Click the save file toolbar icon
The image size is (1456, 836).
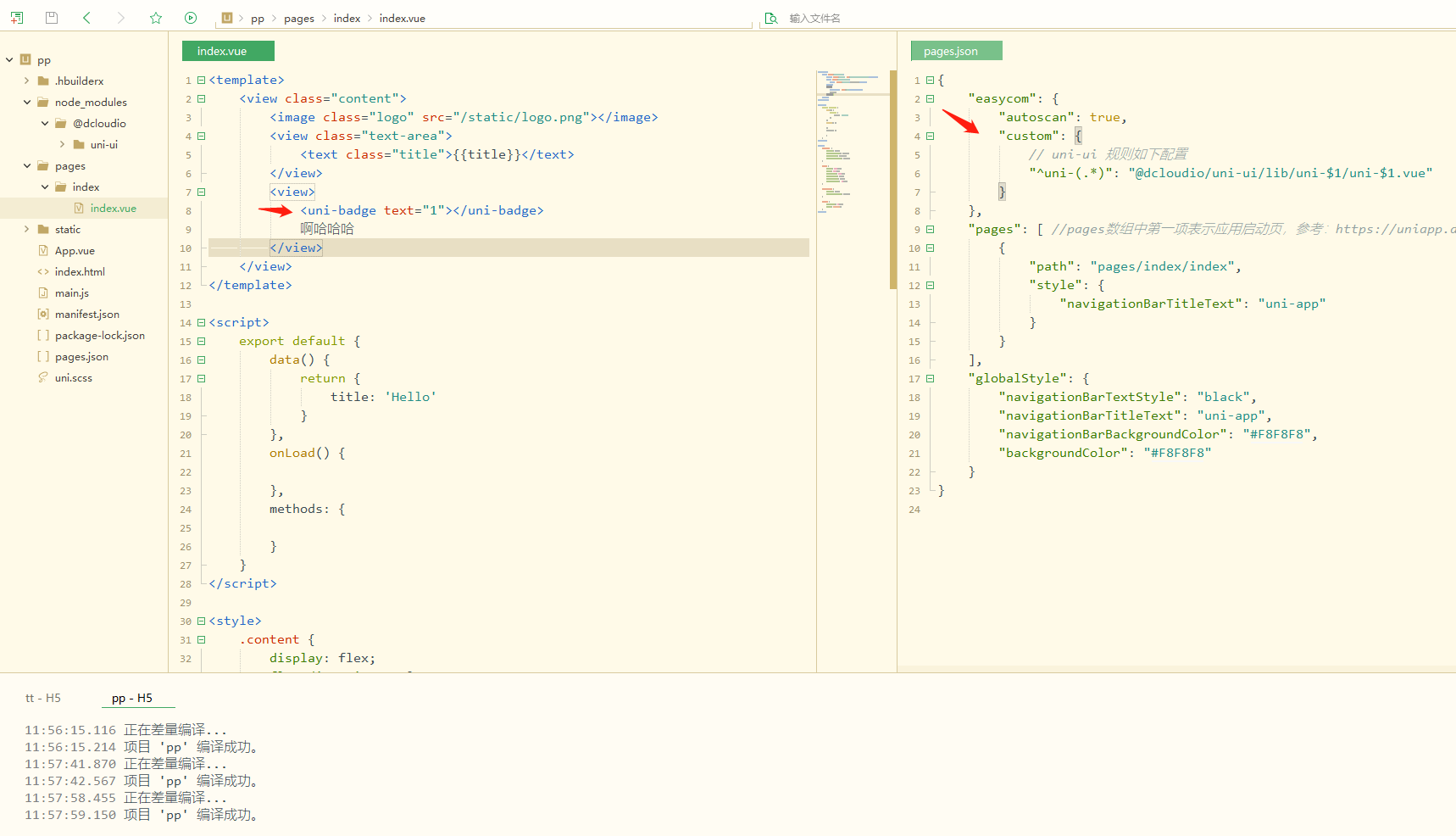52,18
